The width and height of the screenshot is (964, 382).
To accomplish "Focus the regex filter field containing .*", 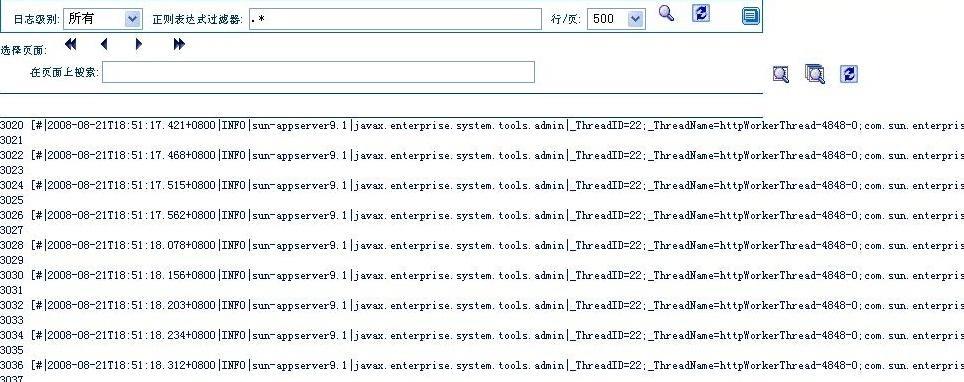I will (x=395, y=19).
